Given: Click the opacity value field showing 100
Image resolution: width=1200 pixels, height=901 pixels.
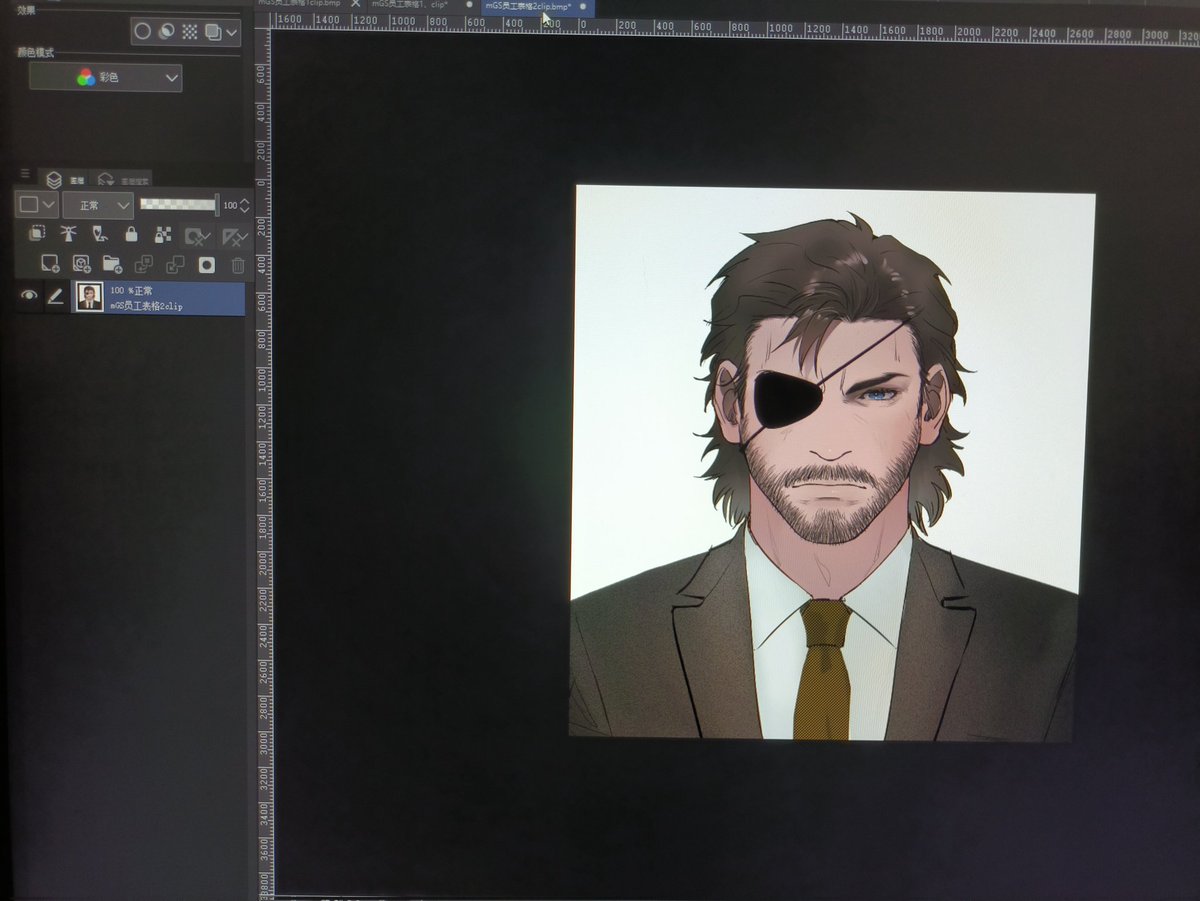Looking at the screenshot, I should 230,205.
